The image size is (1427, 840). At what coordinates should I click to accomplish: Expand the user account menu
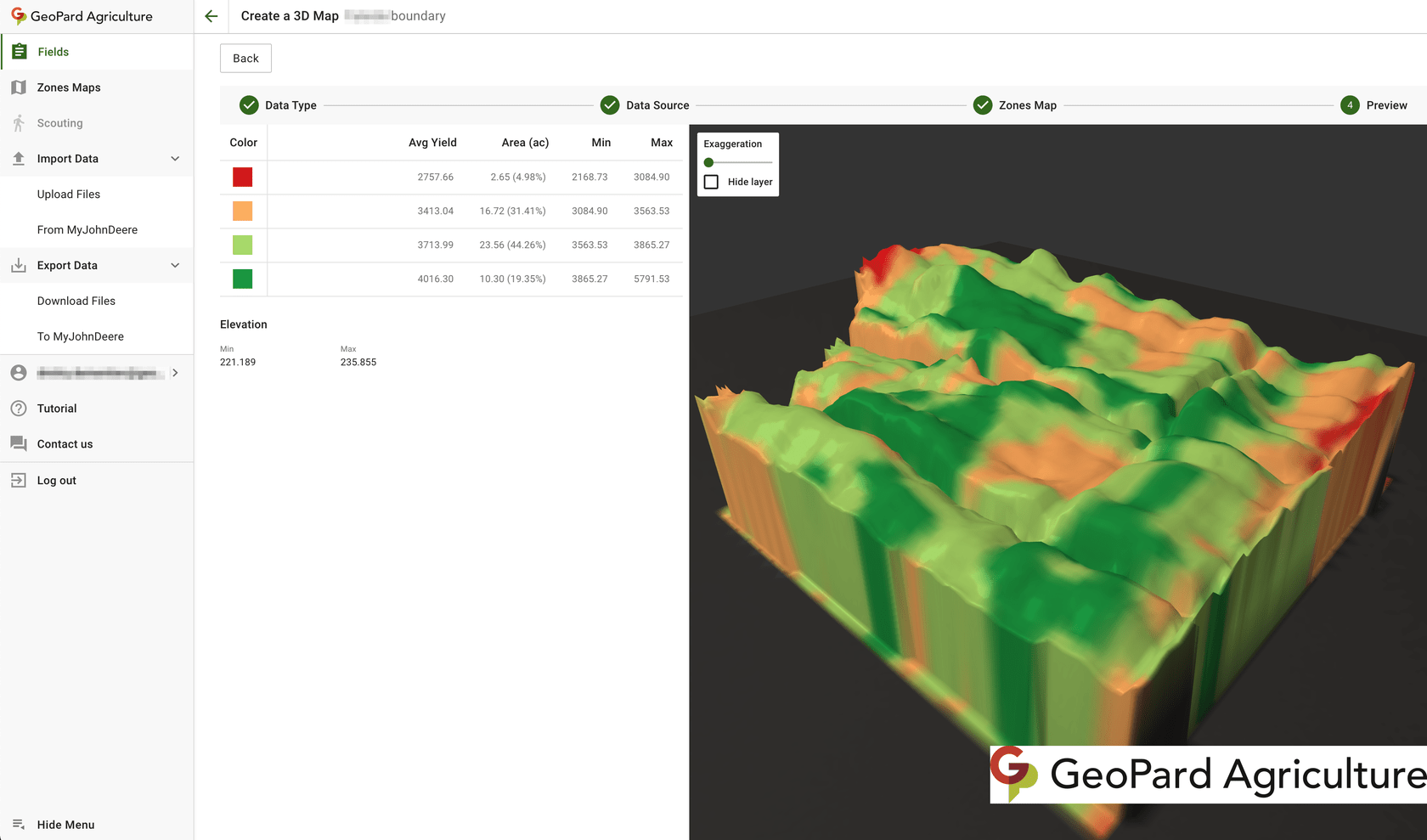click(x=175, y=372)
